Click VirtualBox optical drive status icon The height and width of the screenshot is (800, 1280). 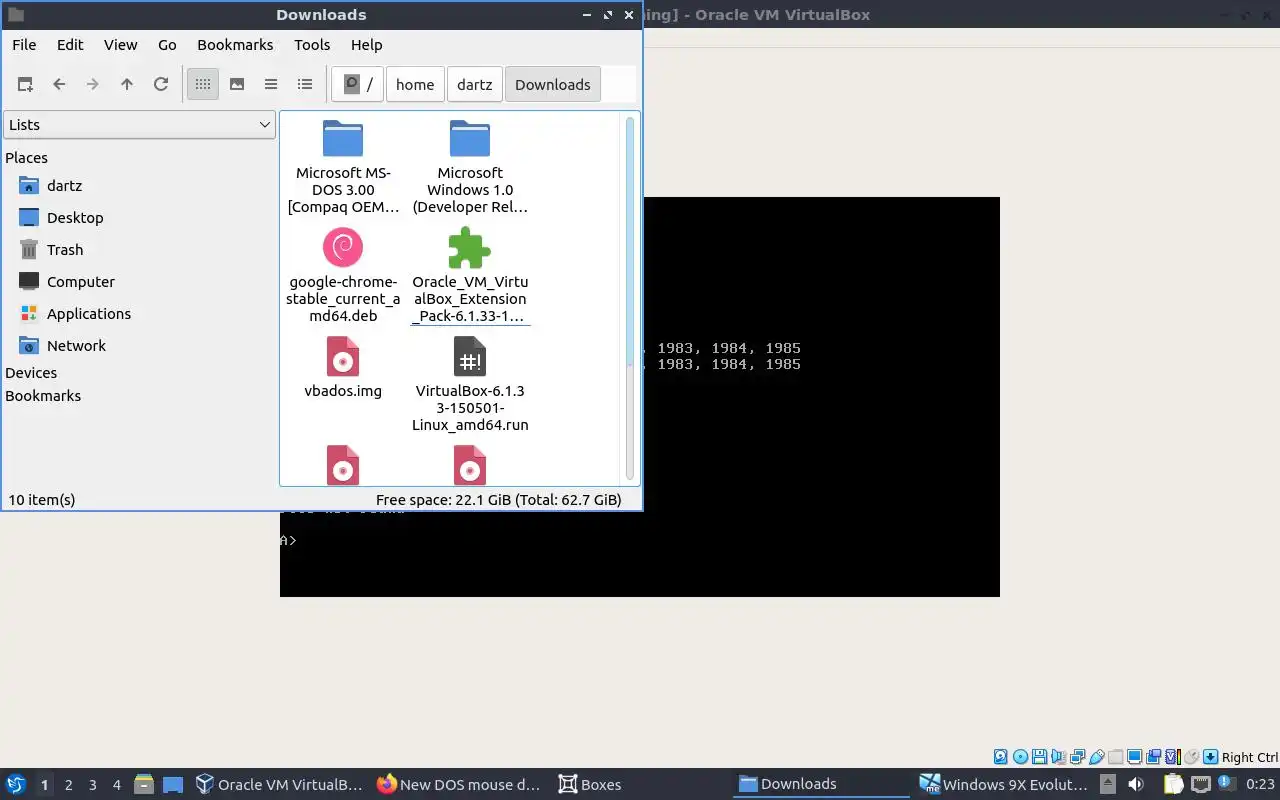pyautogui.click(x=1020, y=757)
